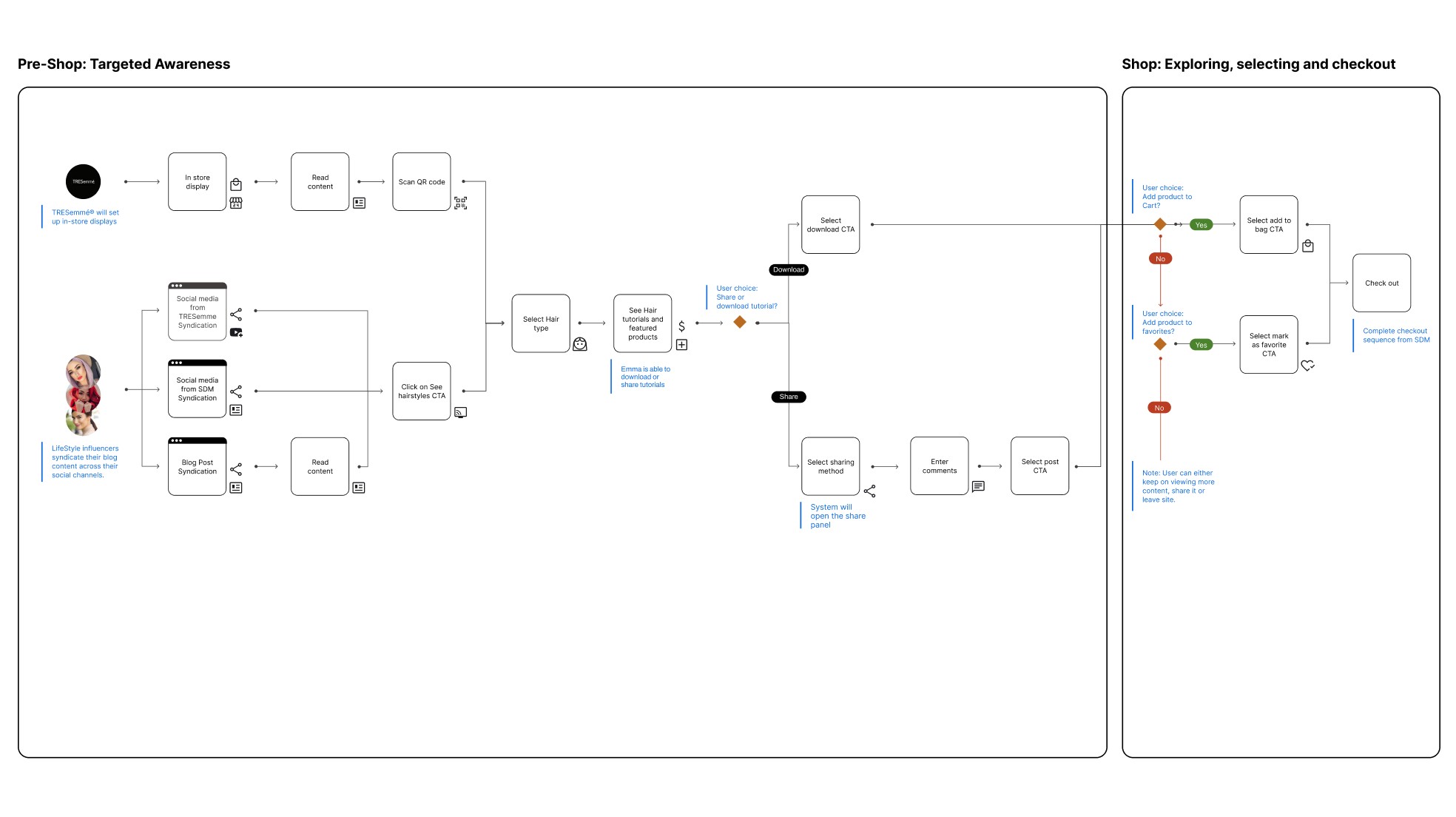The image size is (1456, 817).
Task: Click article icon beside the lower Read content
Action: pyautogui.click(x=359, y=488)
